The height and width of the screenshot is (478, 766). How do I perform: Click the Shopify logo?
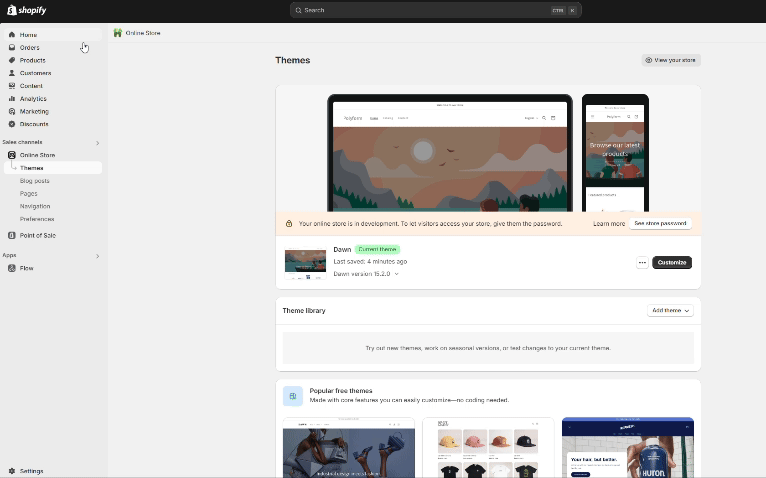point(27,10)
